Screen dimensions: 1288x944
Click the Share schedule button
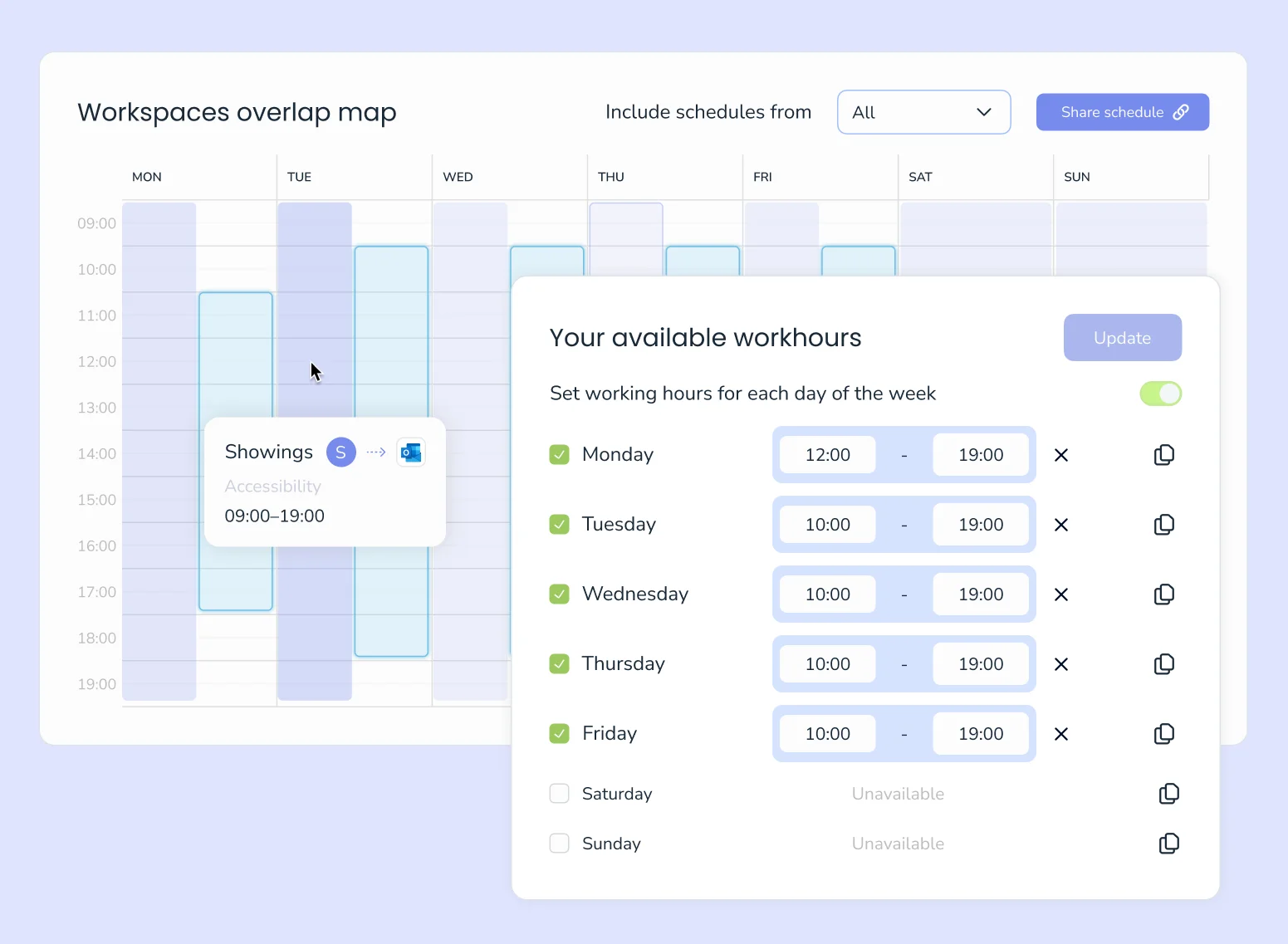[x=1123, y=112]
